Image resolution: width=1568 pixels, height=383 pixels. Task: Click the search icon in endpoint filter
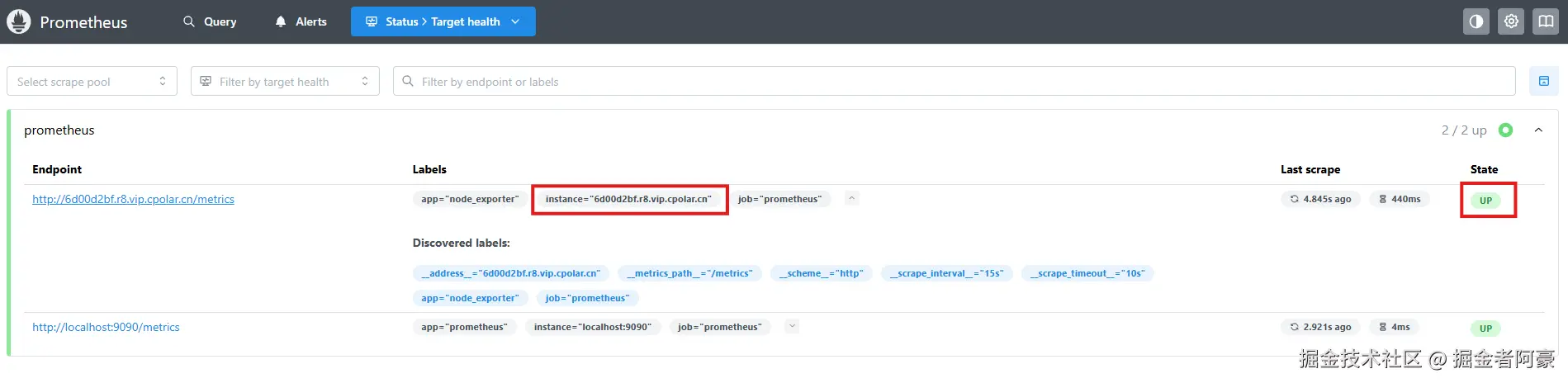click(408, 81)
